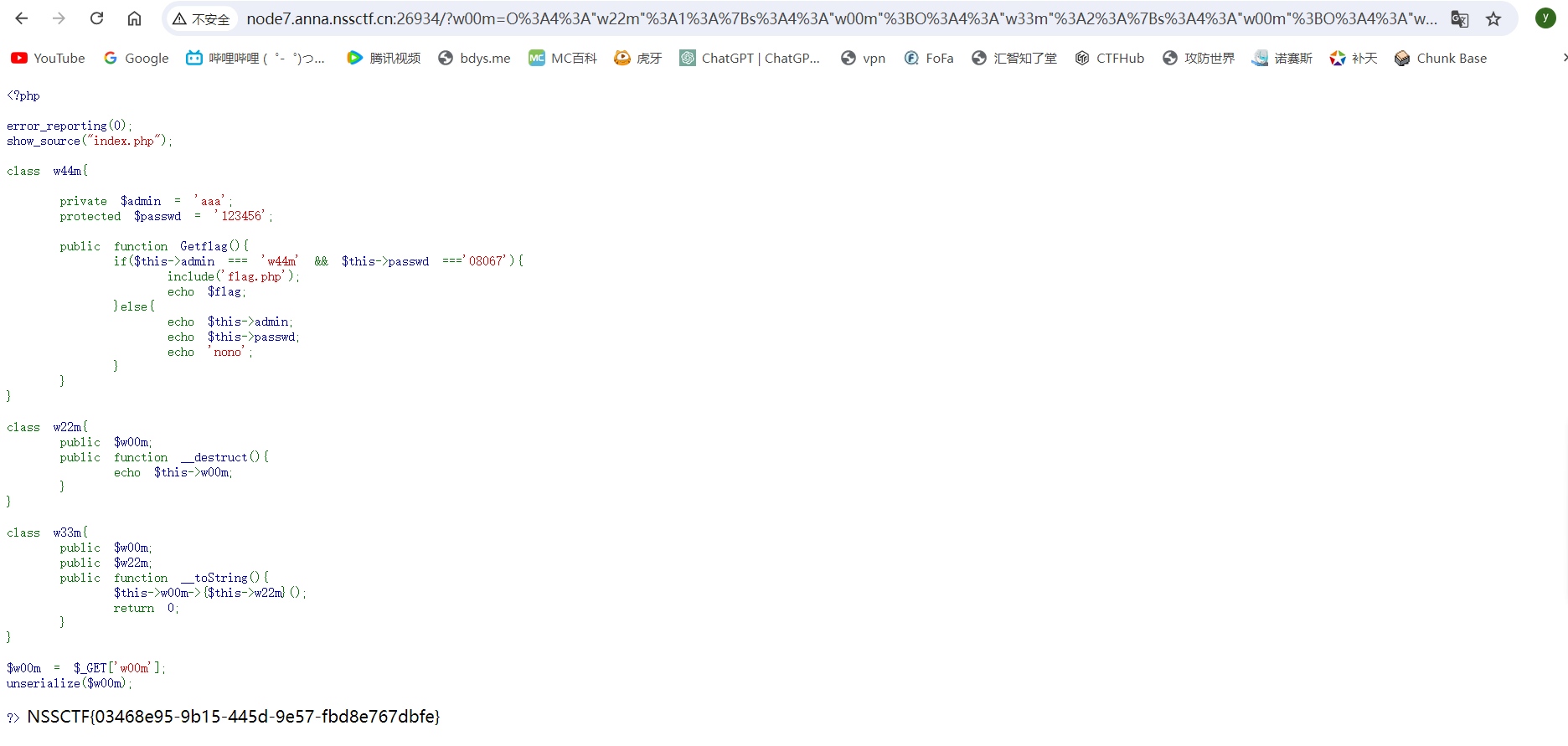Open the Google bookmark
This screenshot has height=746, width=1568.
point(136,58)
